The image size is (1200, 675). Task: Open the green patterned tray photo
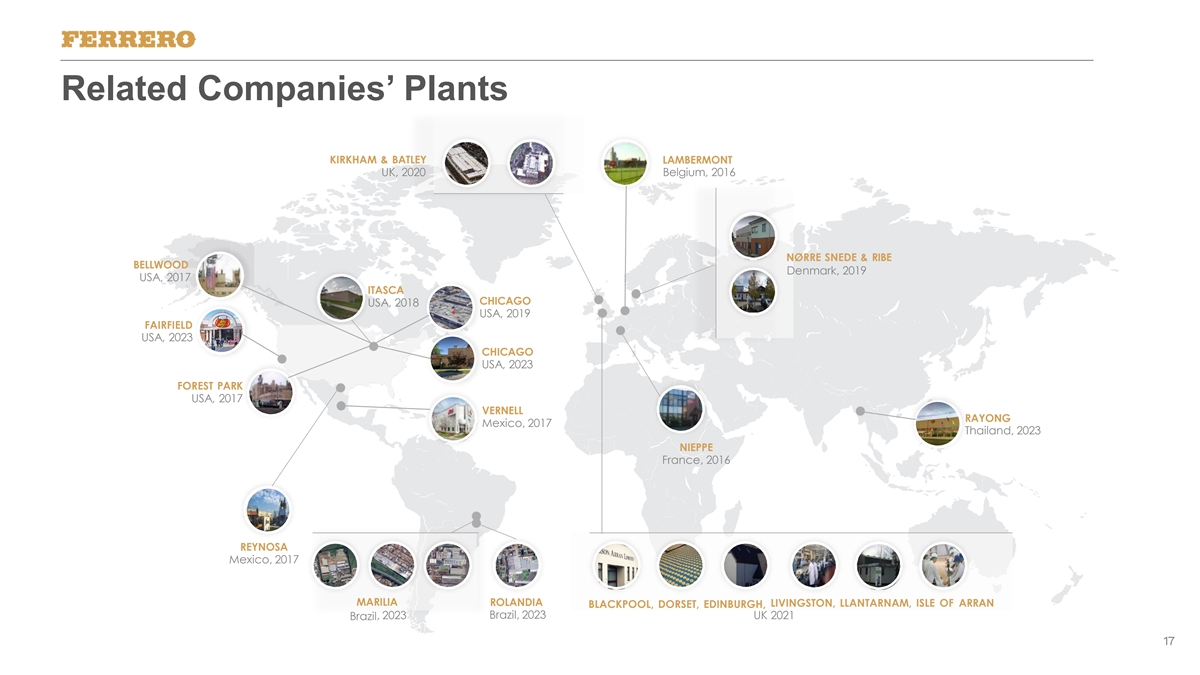(x=683, y=566)
